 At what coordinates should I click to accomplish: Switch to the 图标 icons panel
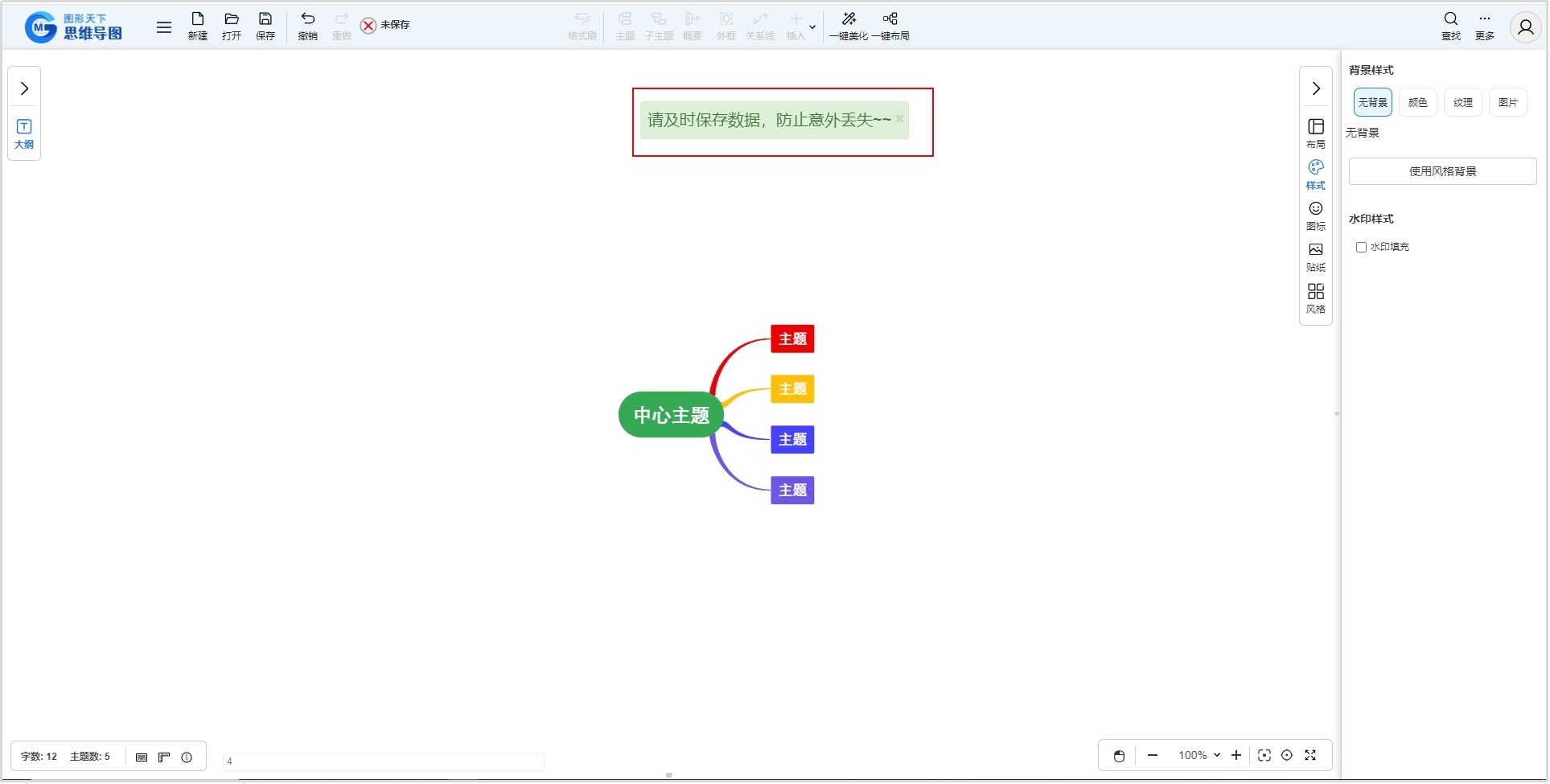click(x=1316, y=216)
